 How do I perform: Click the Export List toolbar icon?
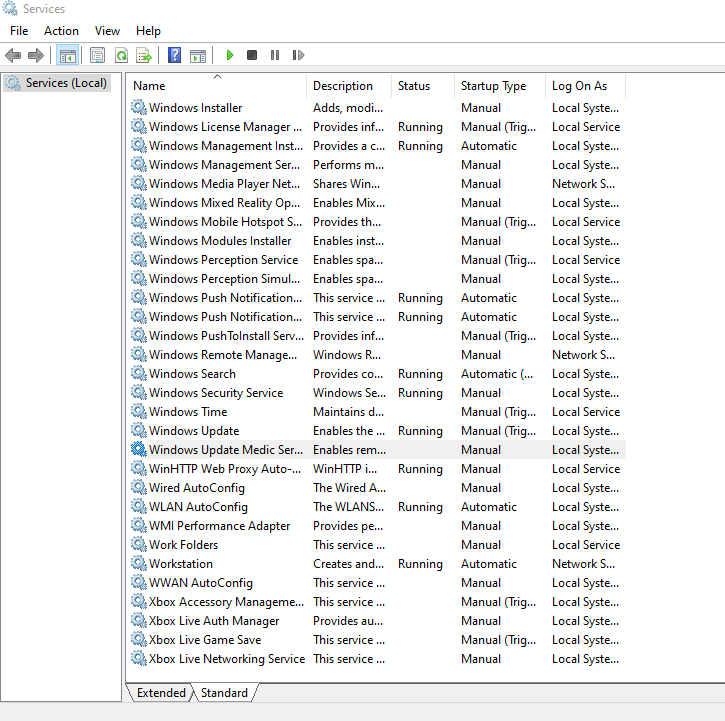[x=144, y=55]
